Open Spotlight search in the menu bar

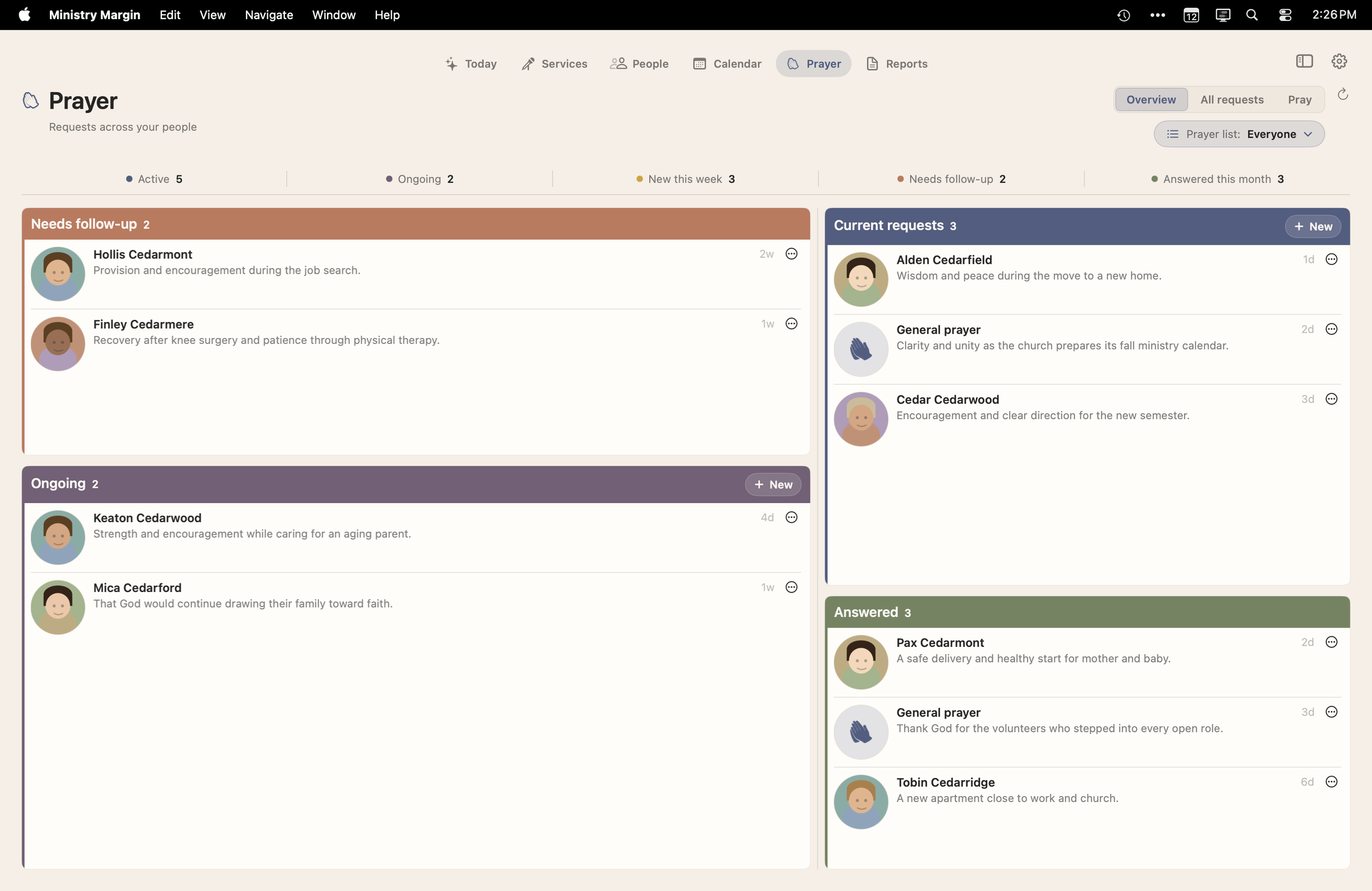click(1251, 15)
